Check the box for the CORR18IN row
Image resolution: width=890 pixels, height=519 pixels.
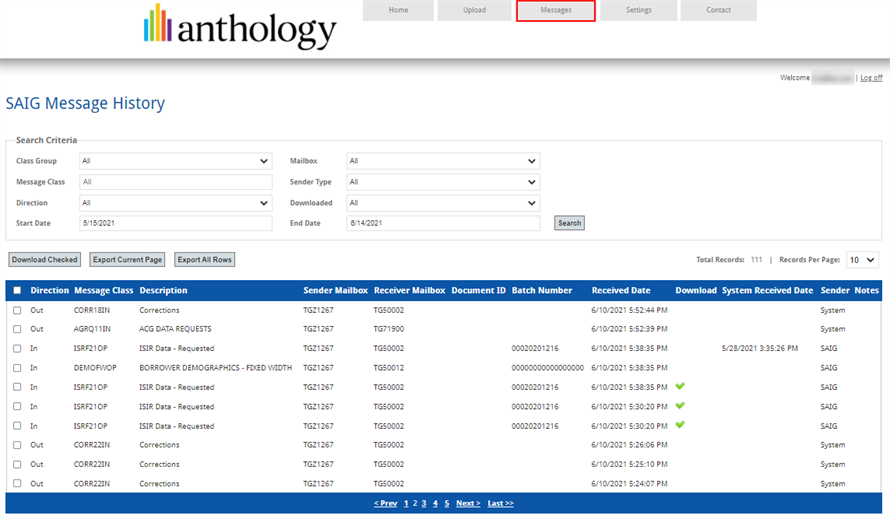[x=17, y=310]
